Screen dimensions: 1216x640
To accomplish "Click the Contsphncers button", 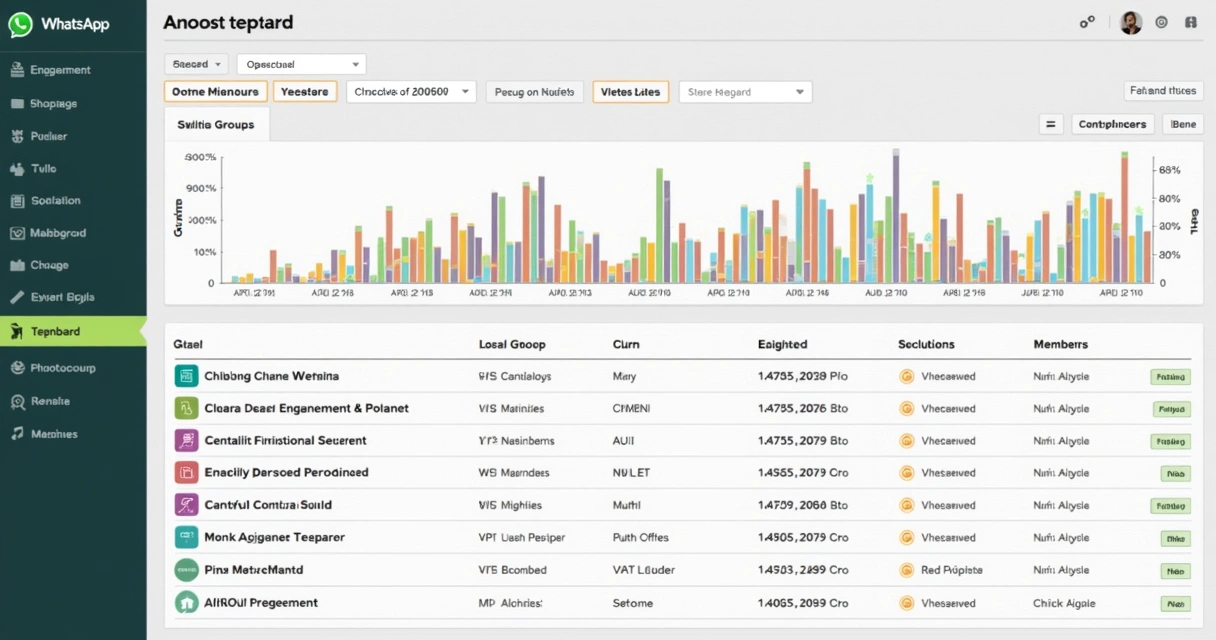I will pyautogui.click(x=1114, y=124).
